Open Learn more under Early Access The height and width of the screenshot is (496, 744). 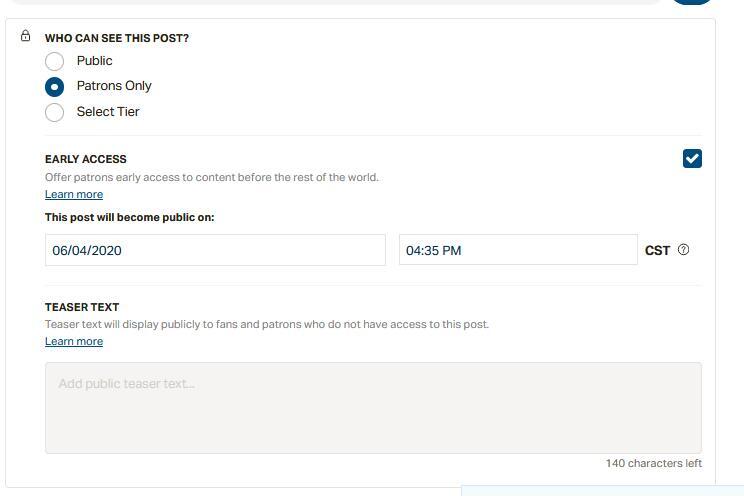tap(74, 195)
